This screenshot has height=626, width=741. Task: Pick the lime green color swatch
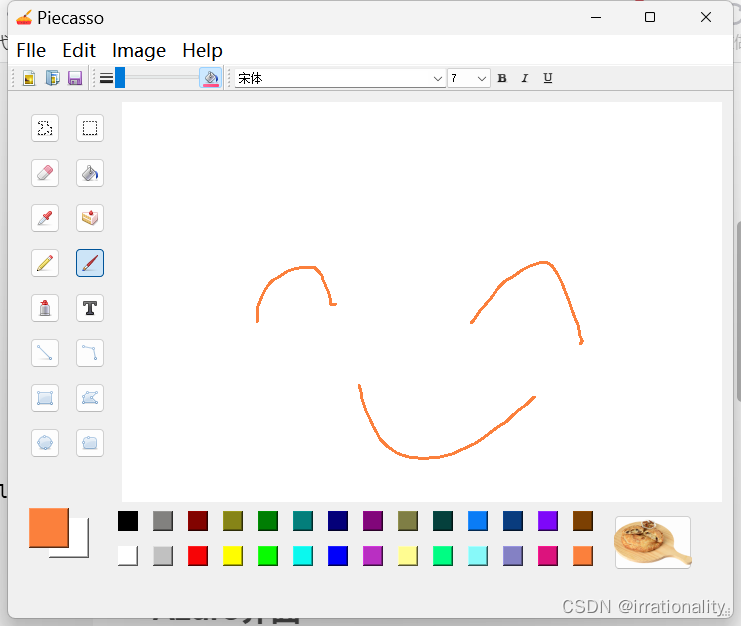268,556
